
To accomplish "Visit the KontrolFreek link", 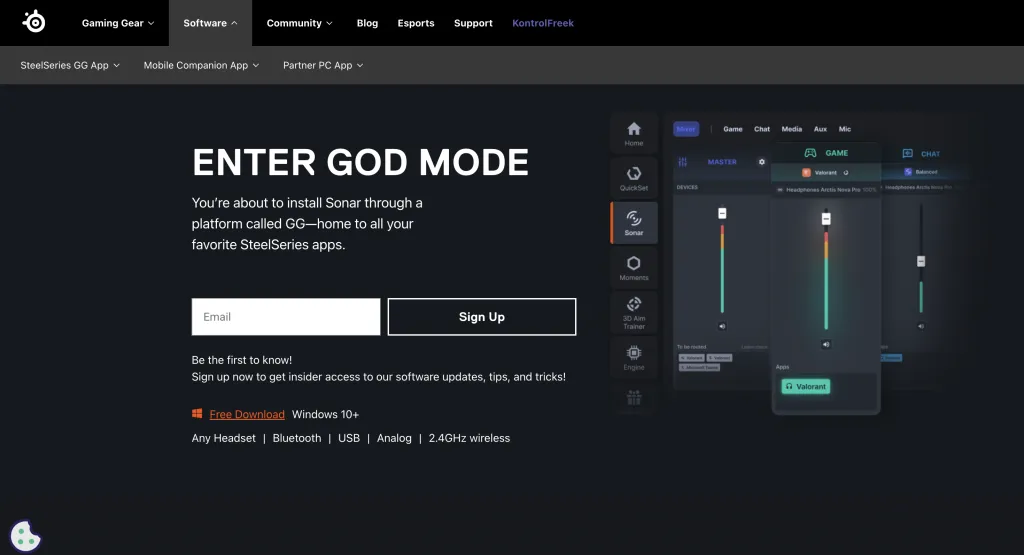I will click(543, 23).
